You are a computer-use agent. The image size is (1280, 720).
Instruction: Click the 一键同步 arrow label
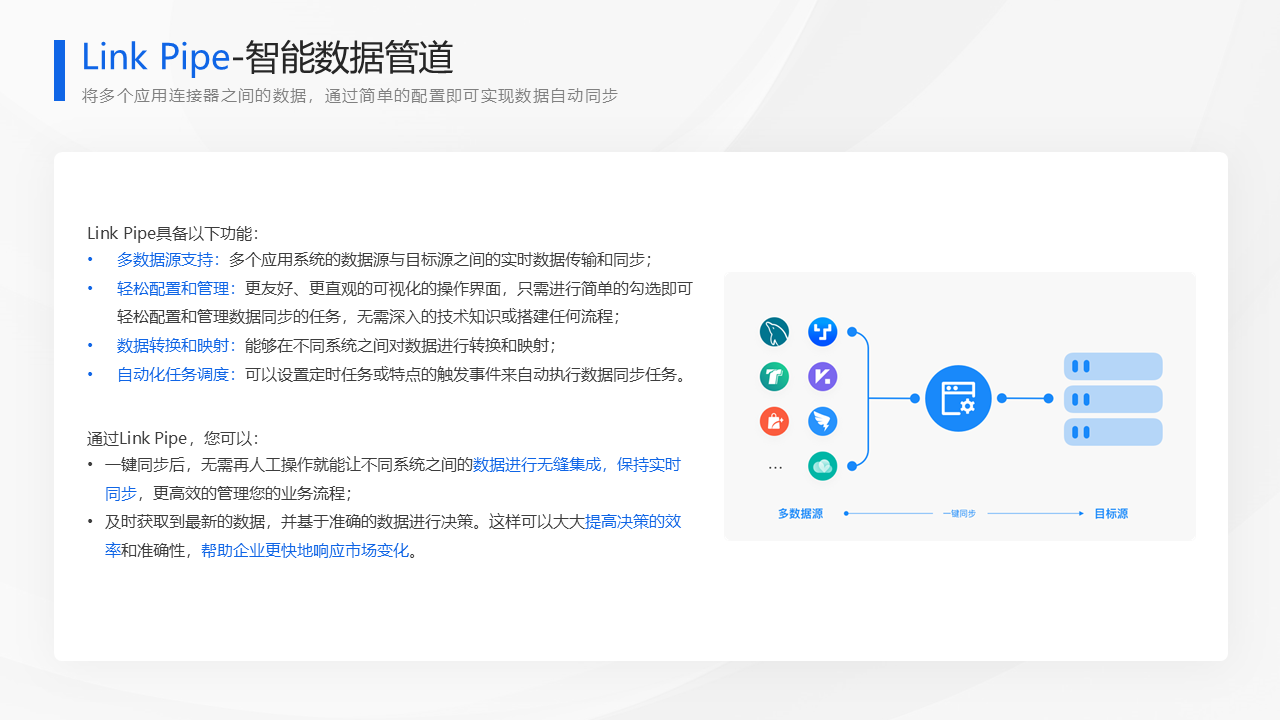tap(959, 513)
